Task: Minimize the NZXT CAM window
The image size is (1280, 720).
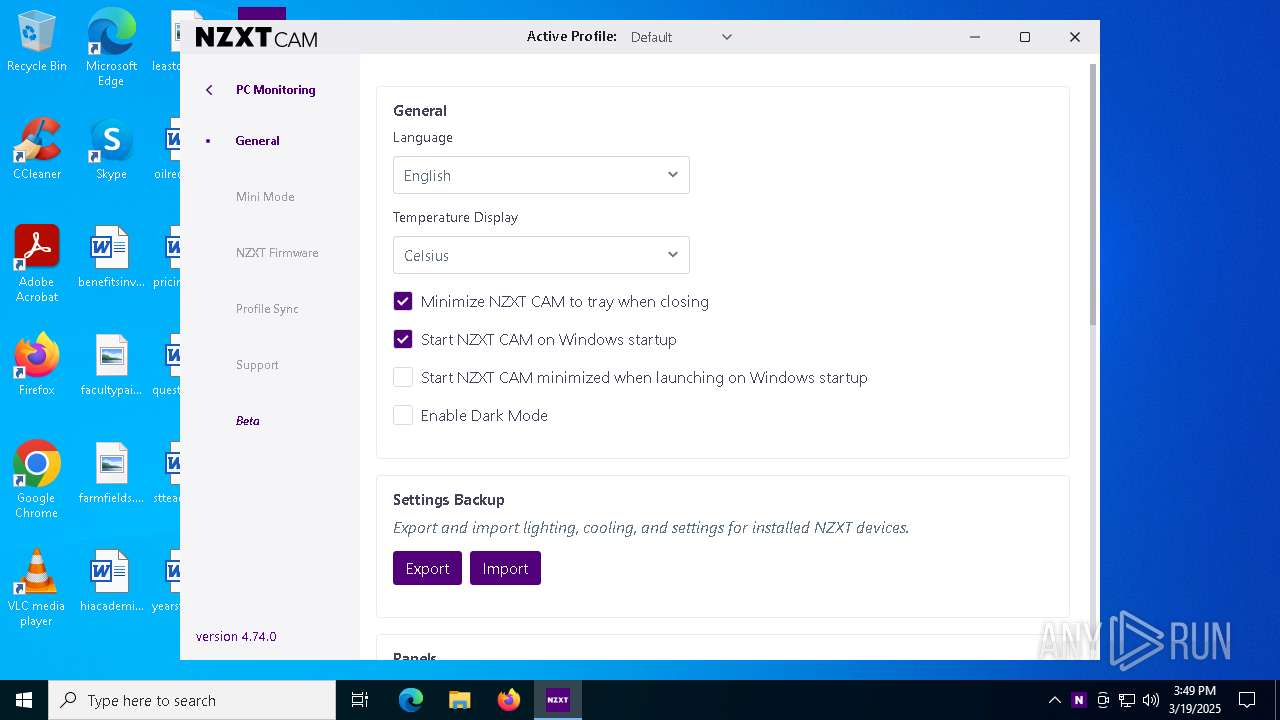Action: pyautogui.click(x=975, y=37)
